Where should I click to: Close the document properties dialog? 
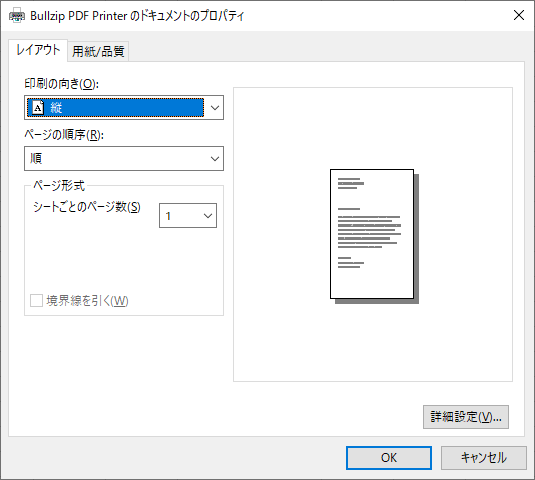click(519, 15)
